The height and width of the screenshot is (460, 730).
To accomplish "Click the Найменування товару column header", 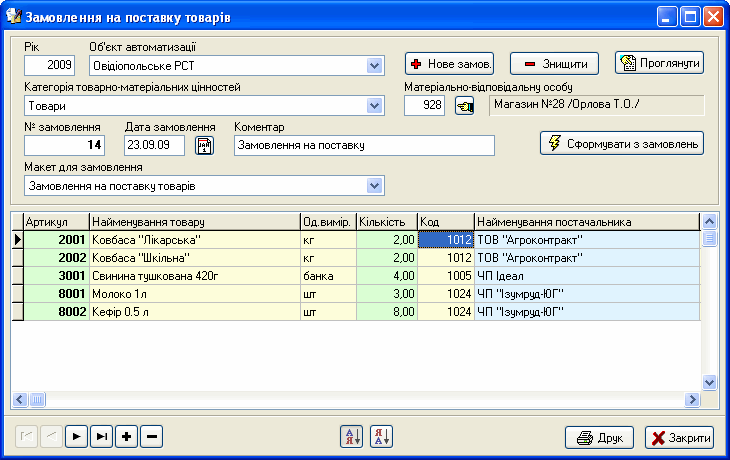I will tap(195, 222).
